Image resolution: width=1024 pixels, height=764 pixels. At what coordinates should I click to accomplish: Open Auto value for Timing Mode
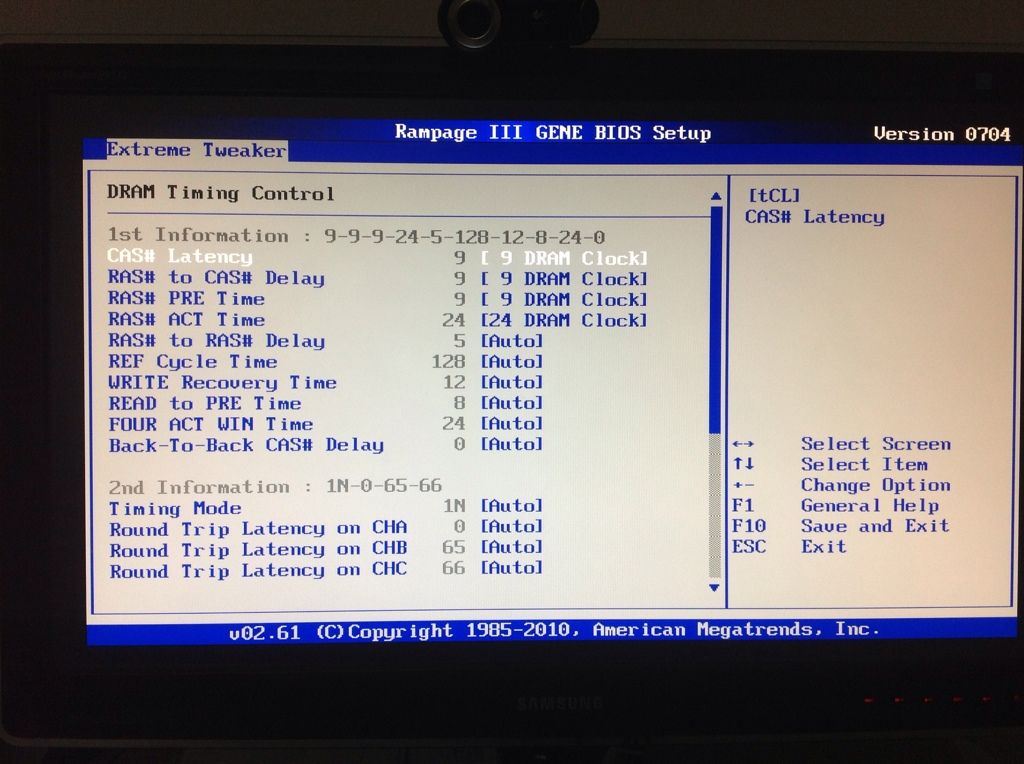pyautogui.click(x=512, y=506)
